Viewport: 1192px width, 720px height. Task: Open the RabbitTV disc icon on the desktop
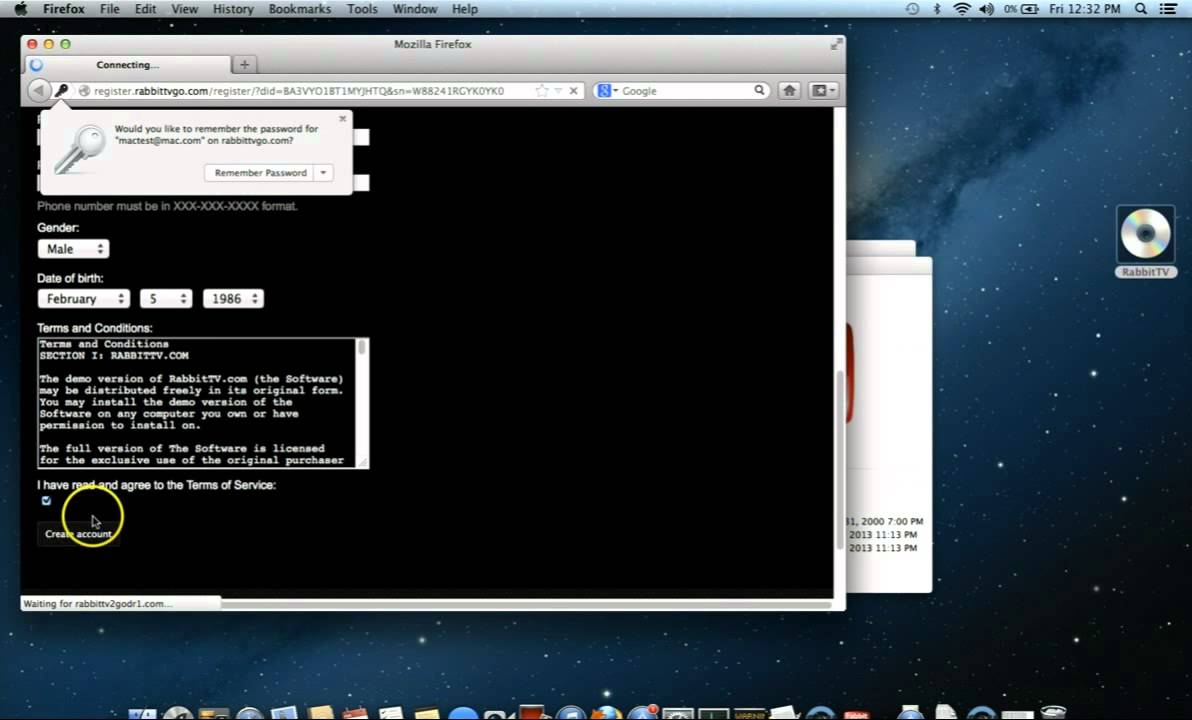(1144, 234)
